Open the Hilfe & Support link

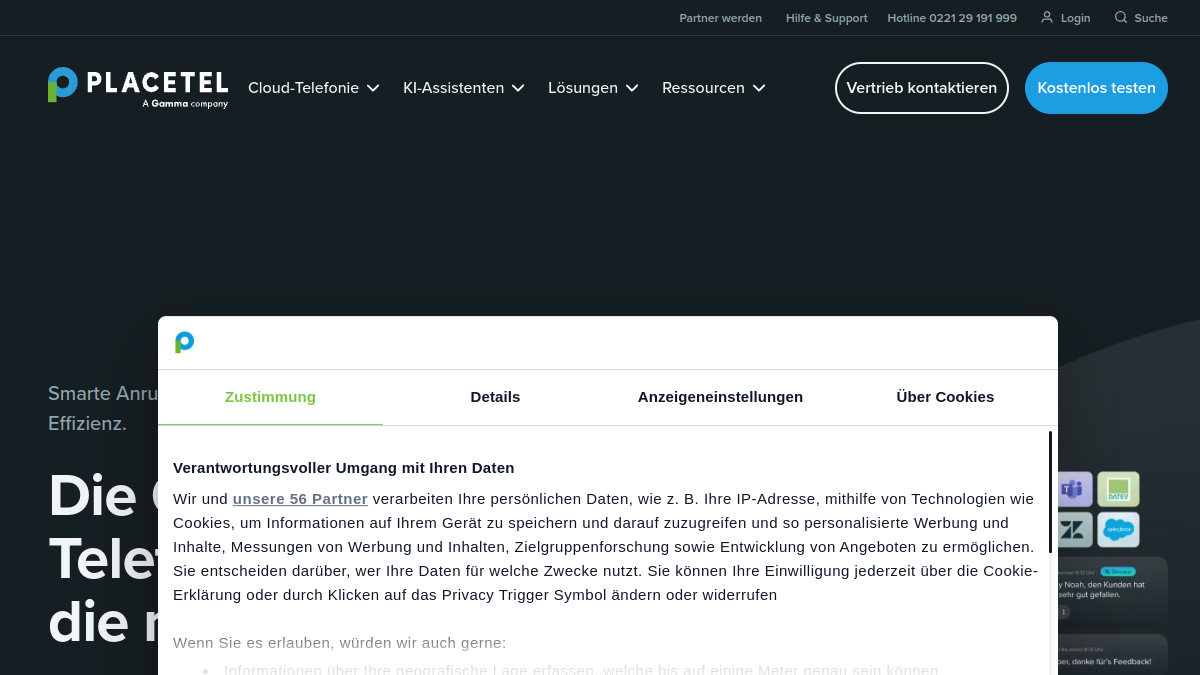(827, 18)
